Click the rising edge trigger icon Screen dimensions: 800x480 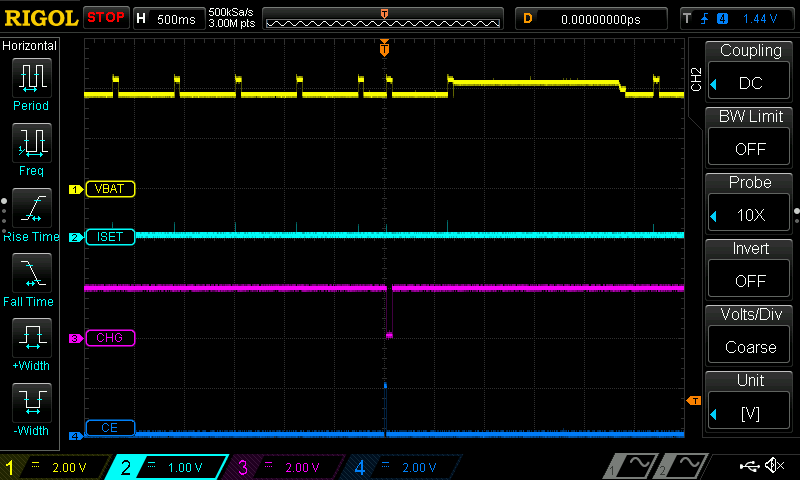point(705,19)
